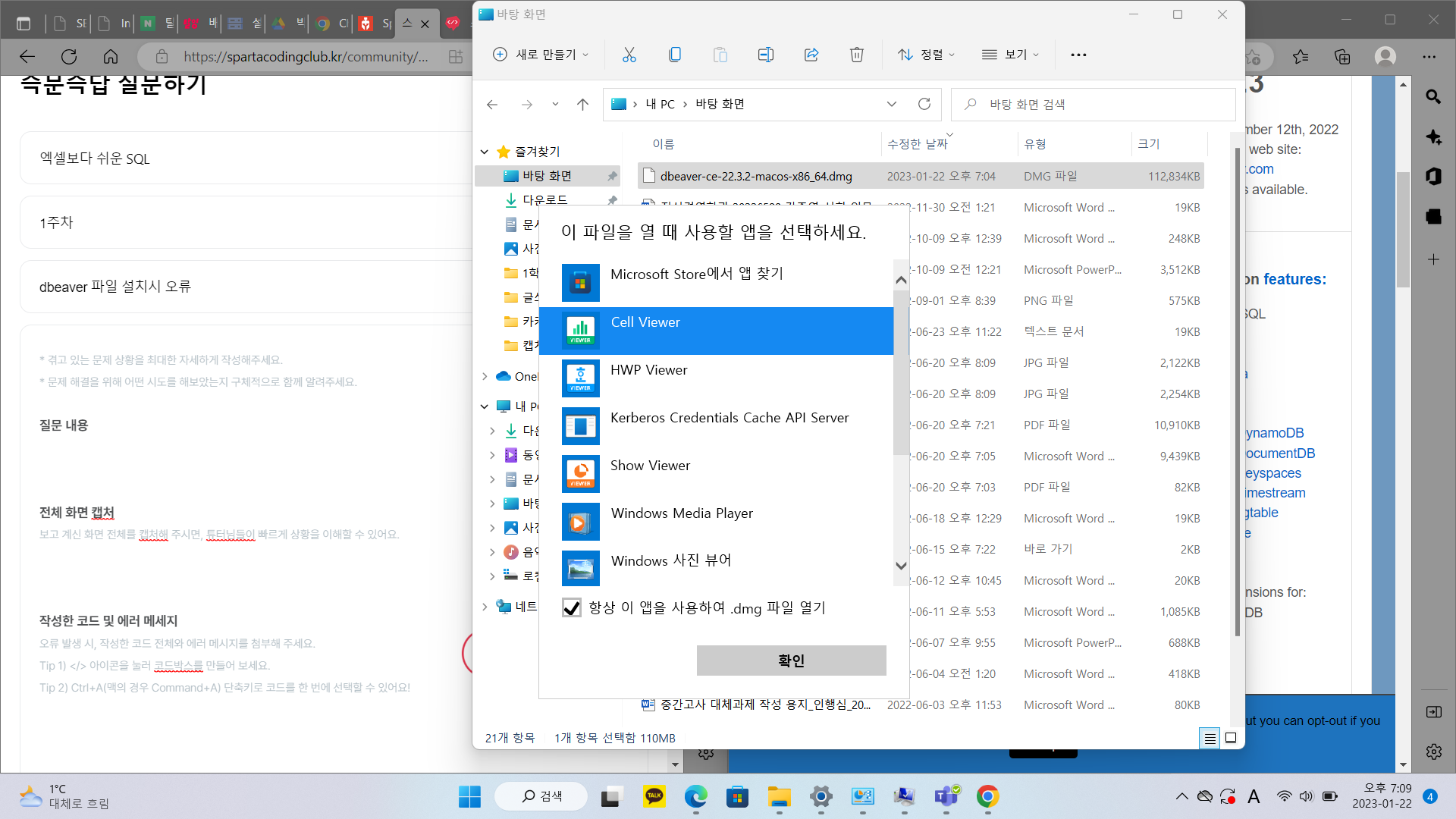The width and height of the screenshot is (1456, 819).
Task: Open Microsoft Teams from the taskbar
Action: point(946,796)
